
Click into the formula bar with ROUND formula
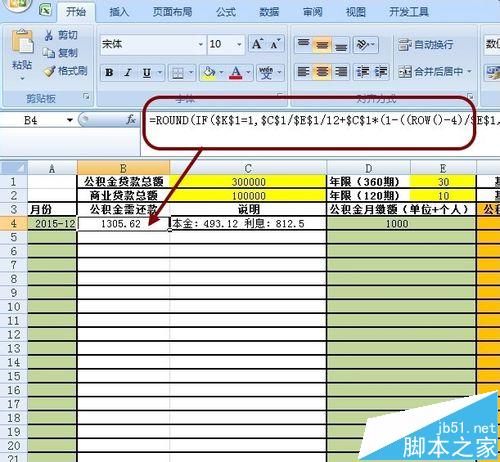(321, 120)
